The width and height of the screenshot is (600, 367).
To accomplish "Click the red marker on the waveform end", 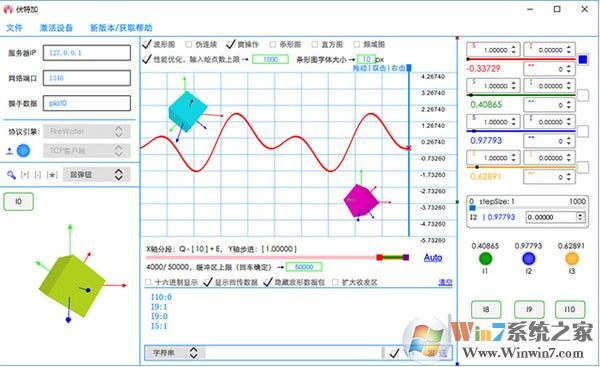I will (x=409, y=148).
